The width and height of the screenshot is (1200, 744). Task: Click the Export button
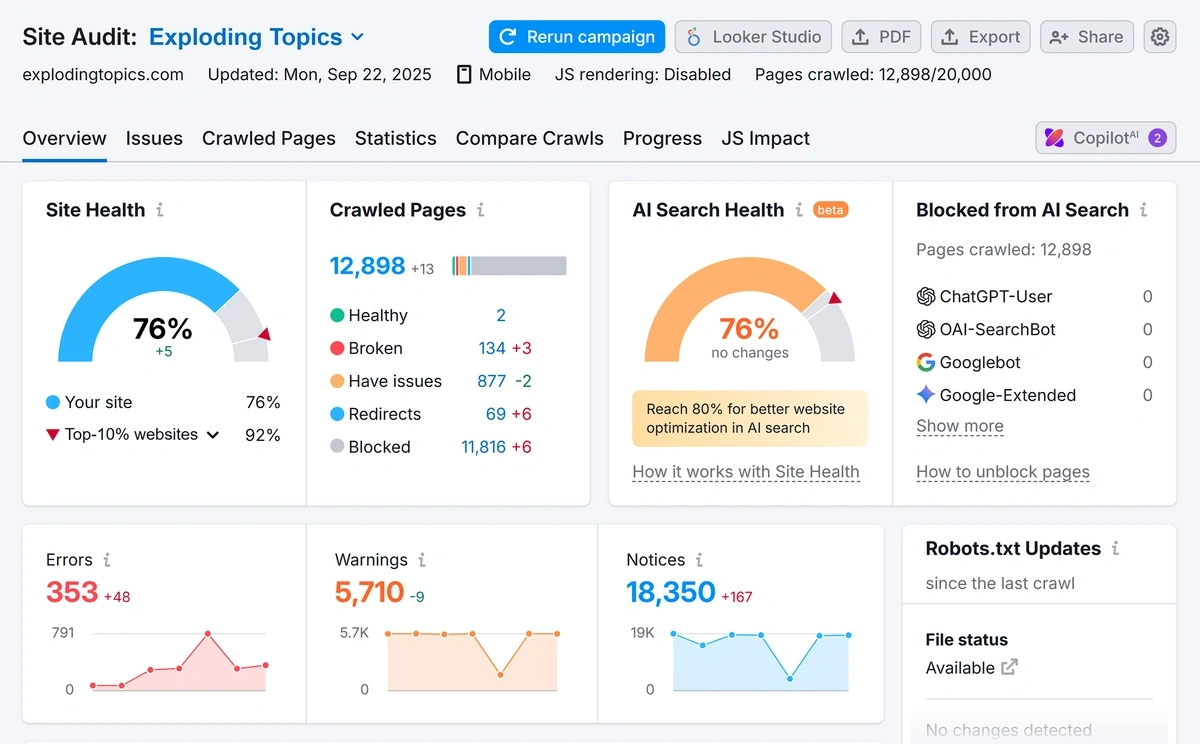click(980, 37)
